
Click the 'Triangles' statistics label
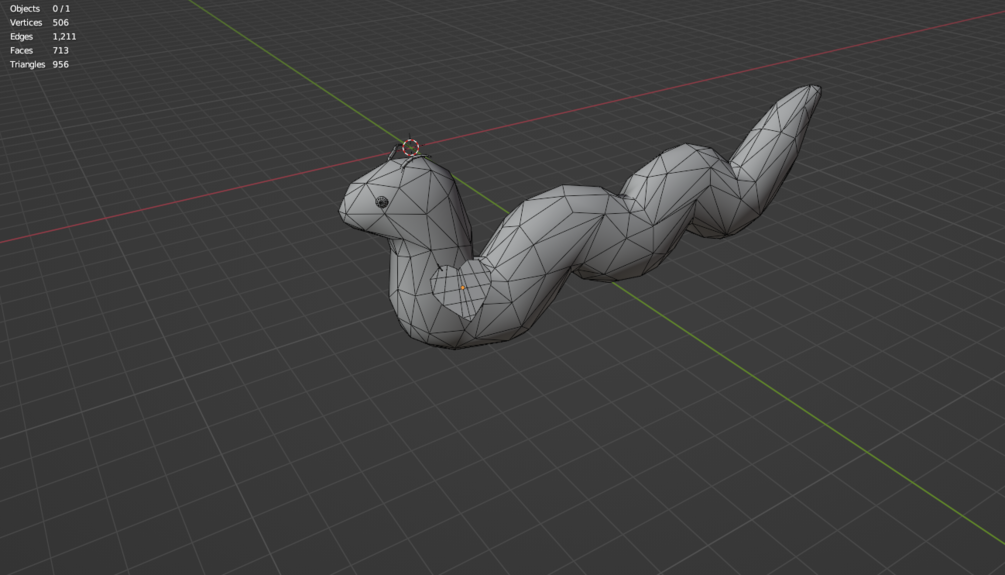tap(28, 64)
